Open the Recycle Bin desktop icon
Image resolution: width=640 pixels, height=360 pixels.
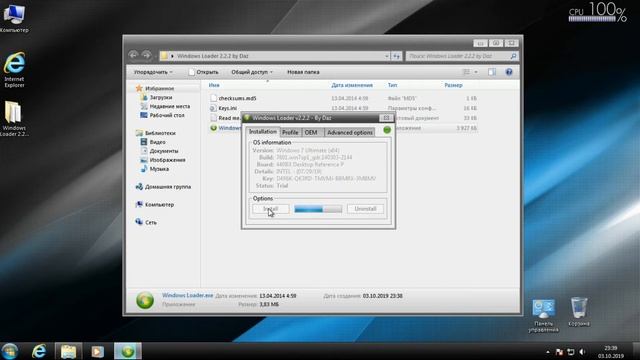click(579, 312)
